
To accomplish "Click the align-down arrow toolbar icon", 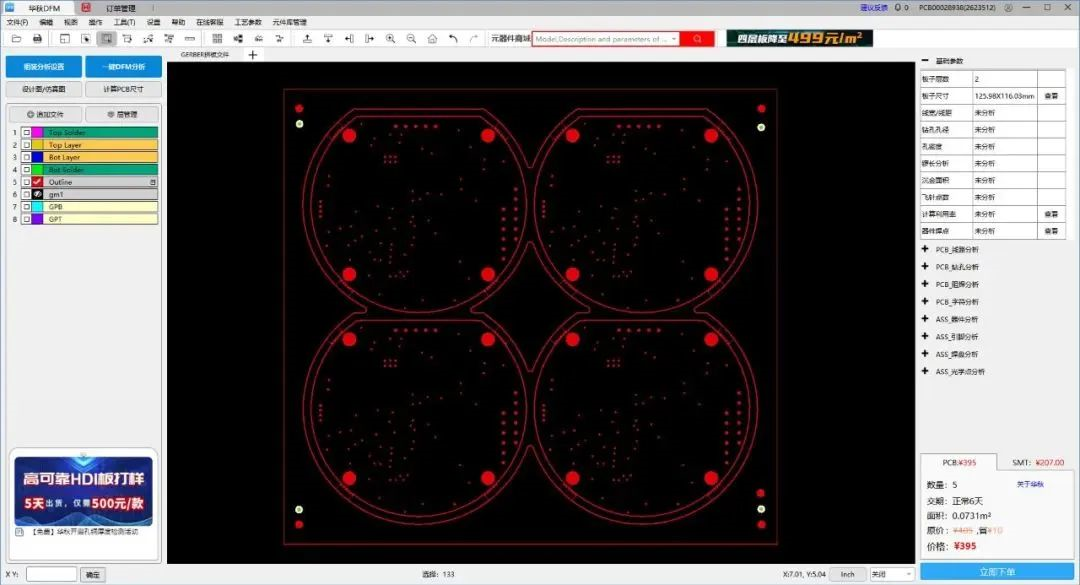I will [x=328, y=39].
